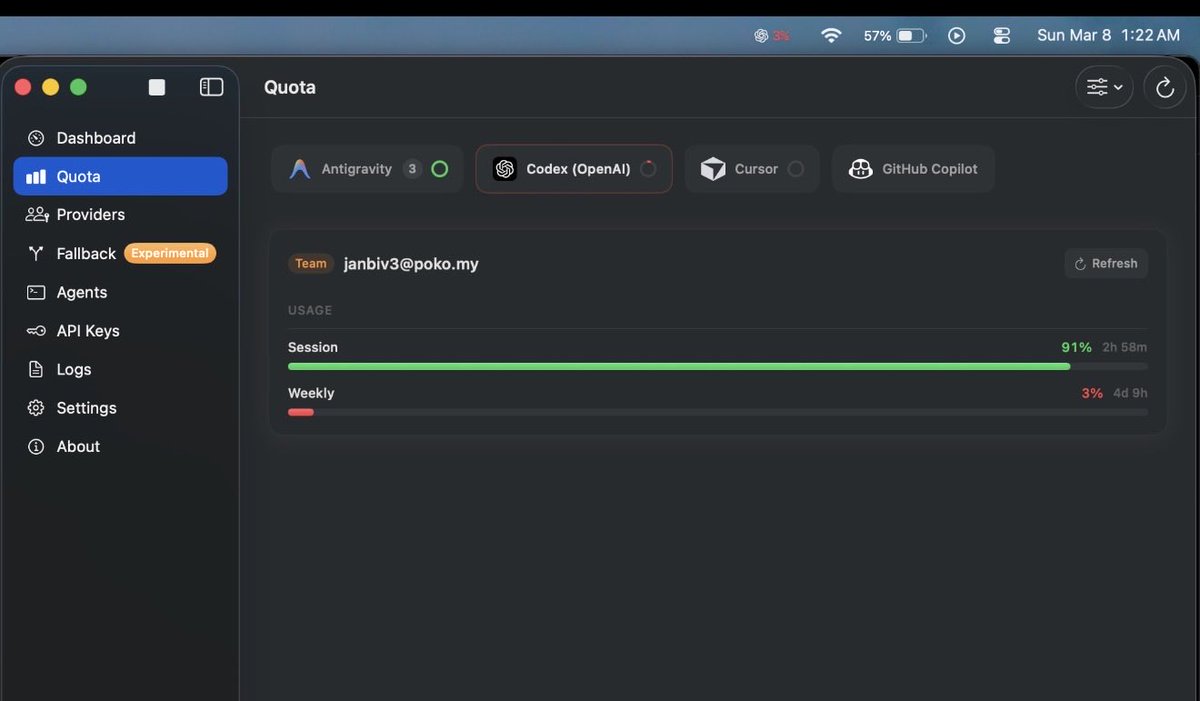Click the API Keys key icon
The height and width of the screenshot is (701, 1200).
pos(36,331)
